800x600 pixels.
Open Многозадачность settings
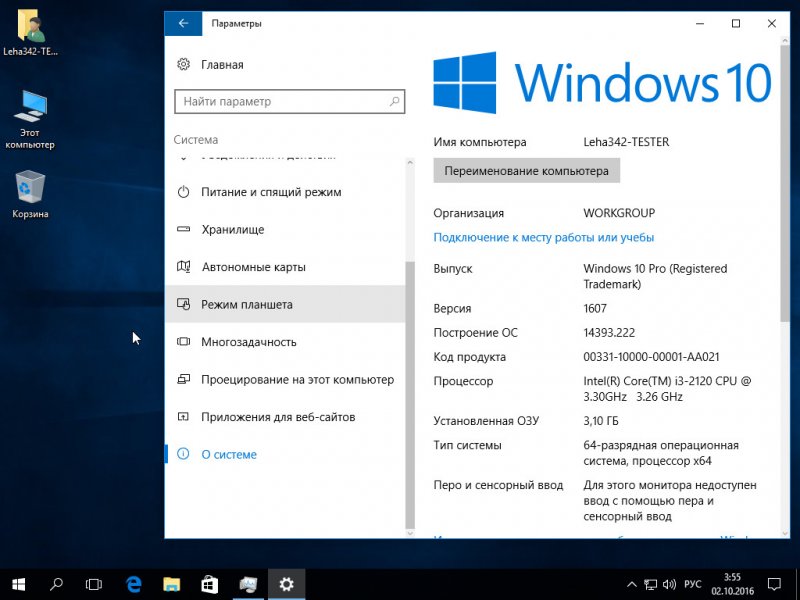[x=248, y=342]
